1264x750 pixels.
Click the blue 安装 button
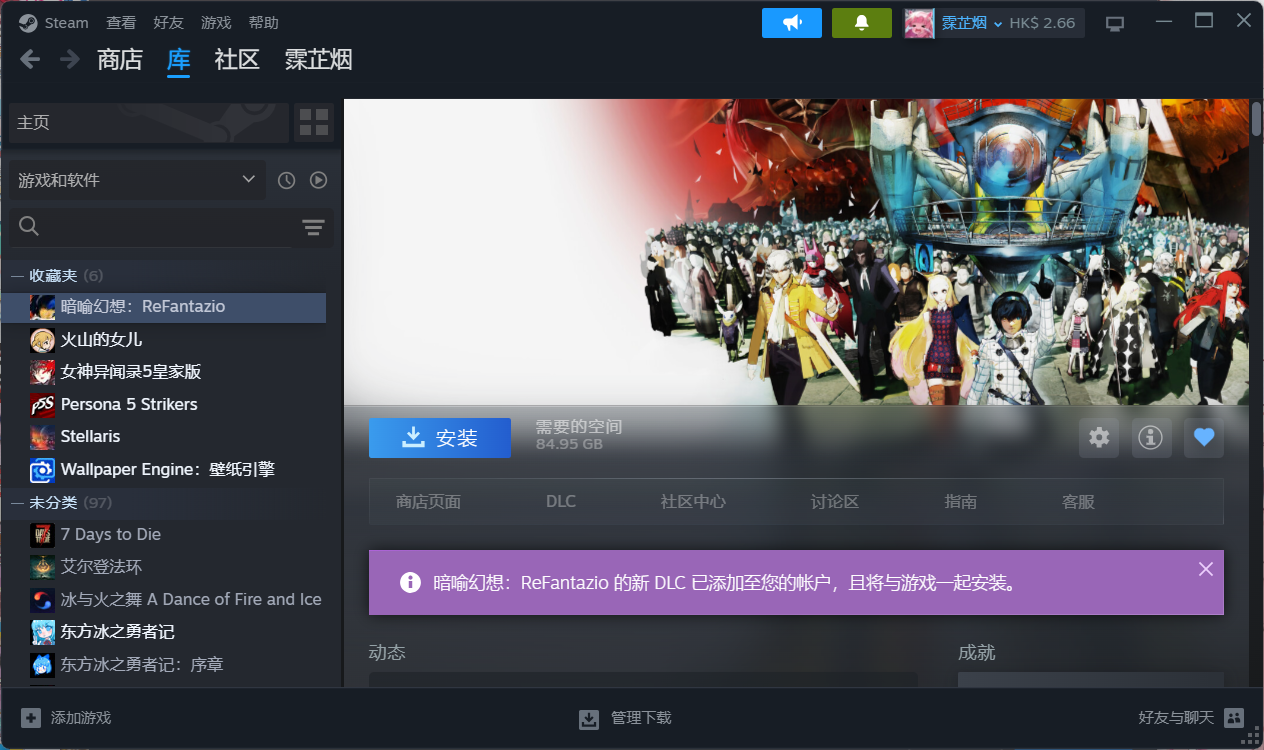440,438
